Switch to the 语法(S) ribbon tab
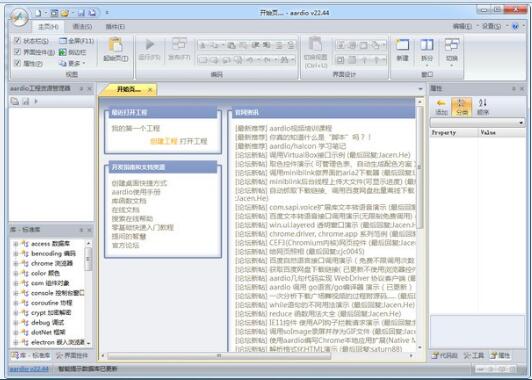This screenshot has height=380, width=532. tap(82, 26)
